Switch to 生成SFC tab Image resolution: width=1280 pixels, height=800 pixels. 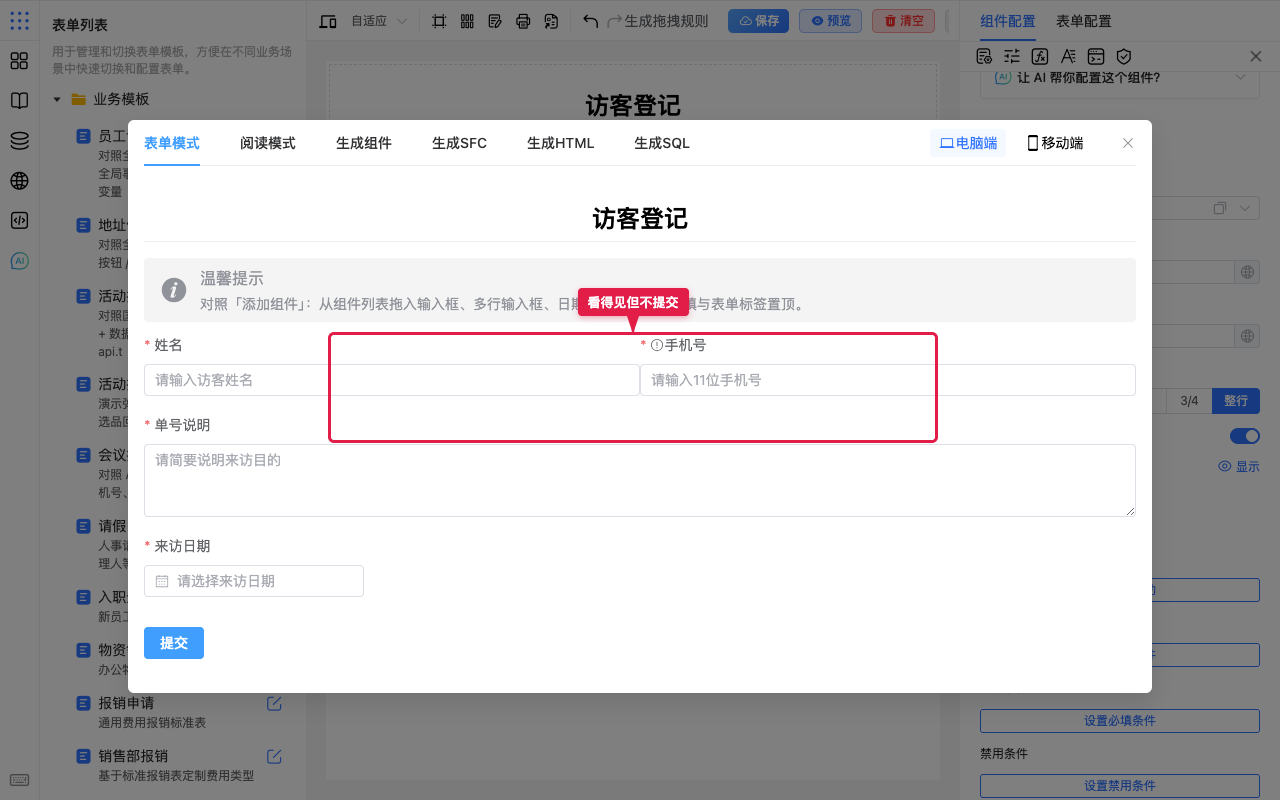[460, 143]
